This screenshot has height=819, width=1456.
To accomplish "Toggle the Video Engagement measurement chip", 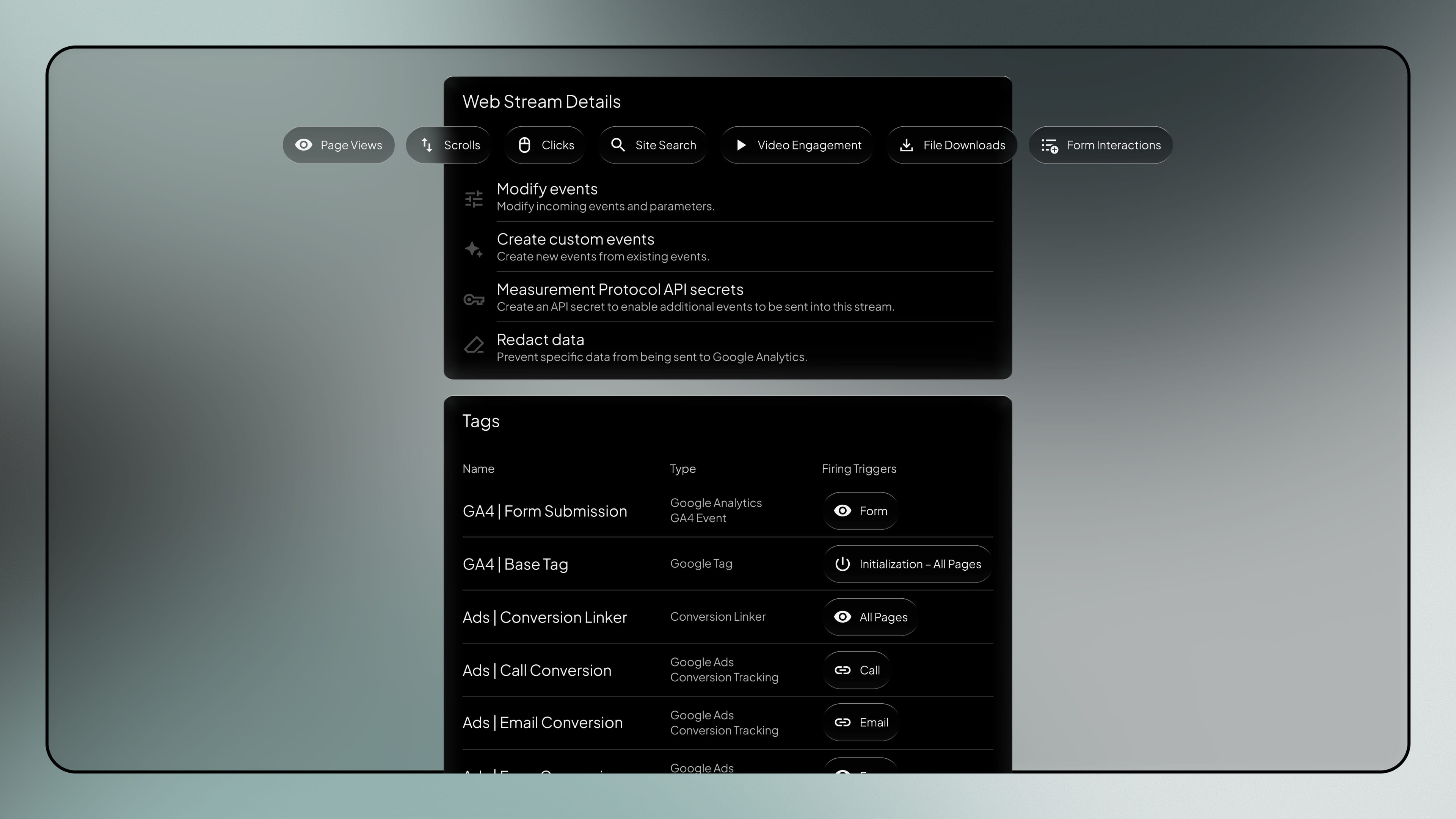I will click(x=797, y=145).
